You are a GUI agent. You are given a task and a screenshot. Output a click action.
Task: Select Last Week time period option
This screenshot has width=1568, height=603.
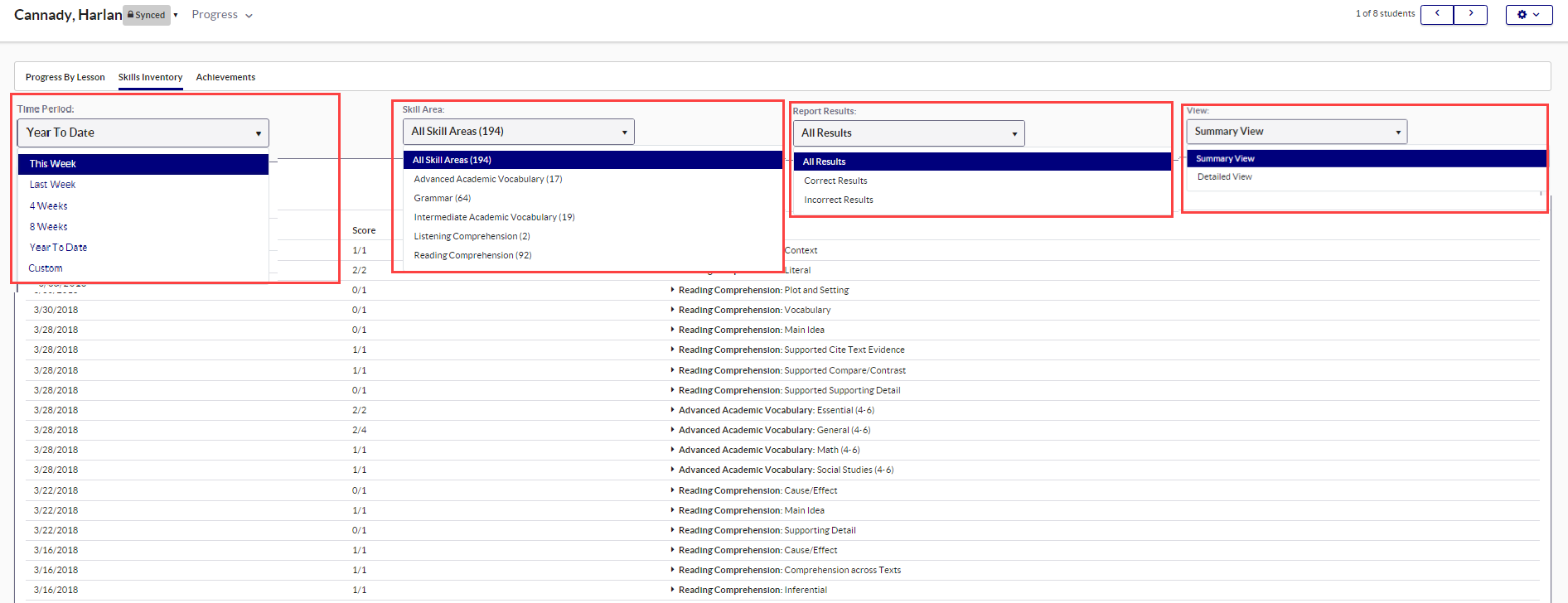click(52, 185)
